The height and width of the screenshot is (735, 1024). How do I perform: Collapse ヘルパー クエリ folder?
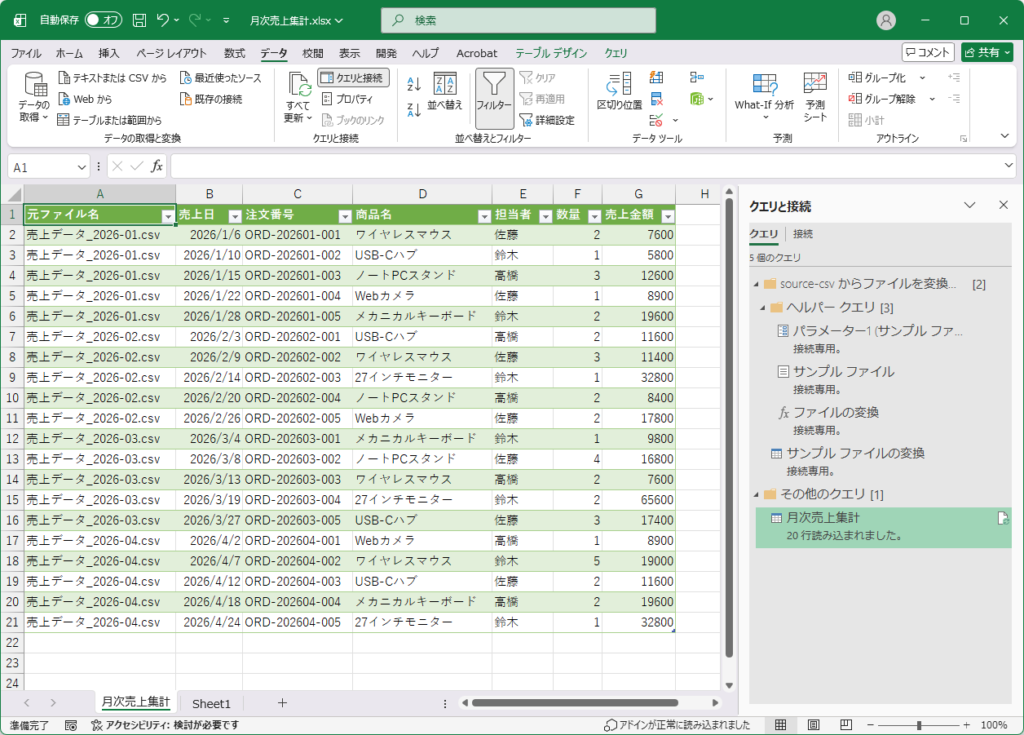tap(761, 308)
